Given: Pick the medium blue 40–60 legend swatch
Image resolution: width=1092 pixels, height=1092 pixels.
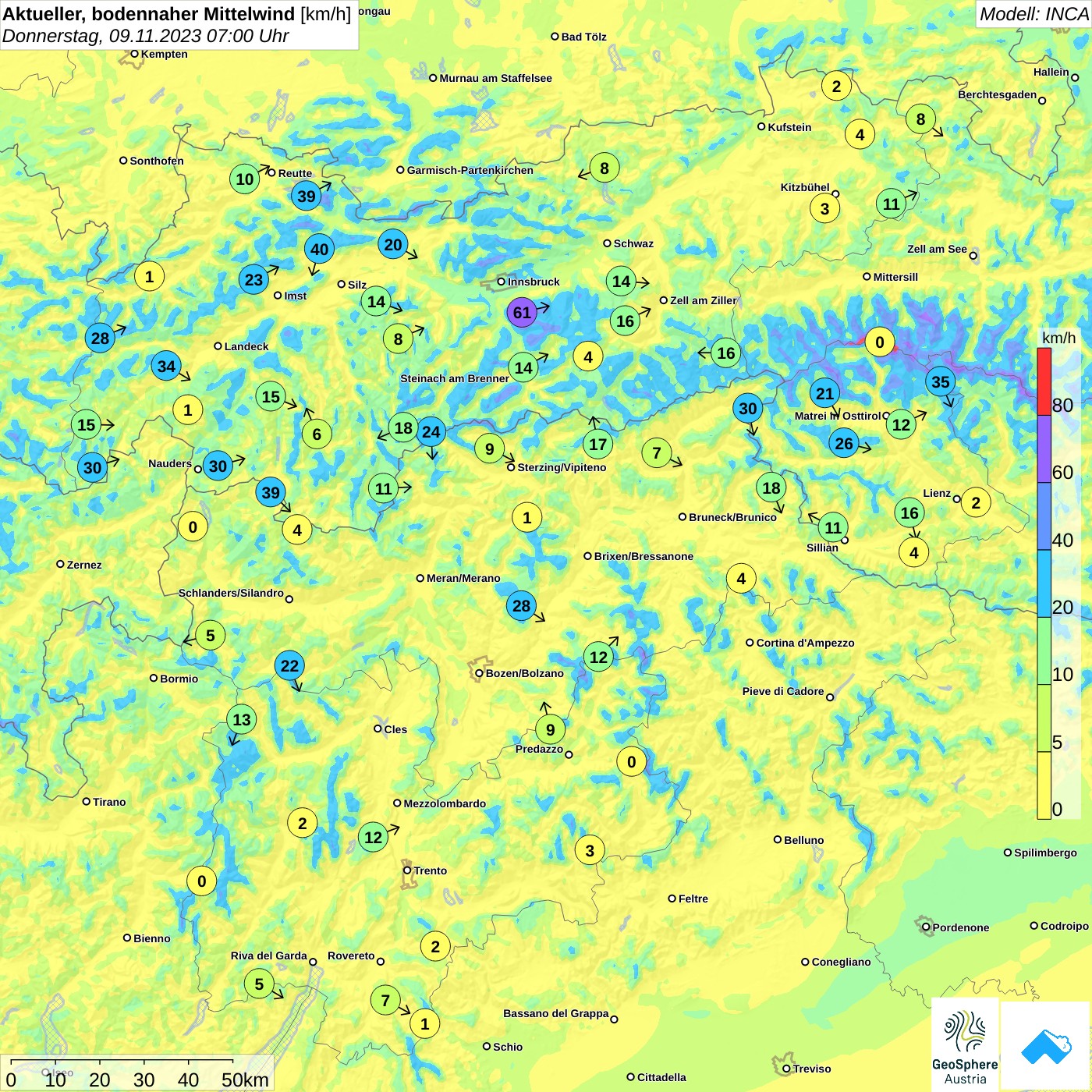Looking at the screenshot, I should pos(1044,517).
